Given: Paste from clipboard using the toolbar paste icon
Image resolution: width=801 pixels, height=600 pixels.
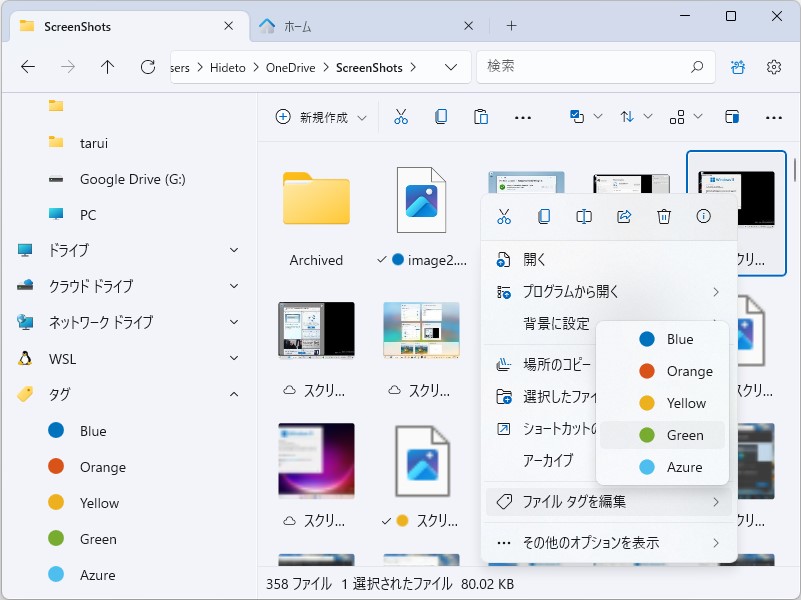Looking at the screenshot, I should [x=480, y=117].
